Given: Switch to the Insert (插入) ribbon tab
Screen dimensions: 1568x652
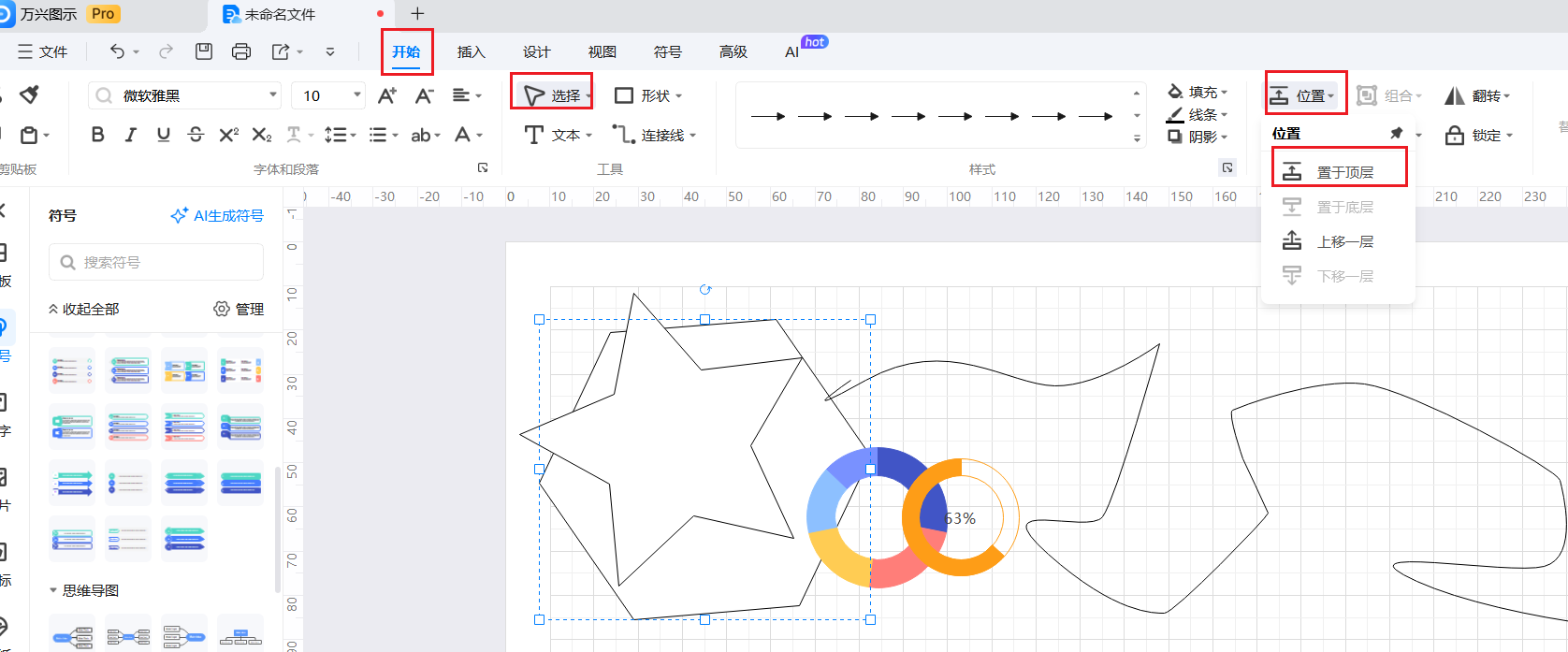Looking at the screenshot, I should [471, 52].
